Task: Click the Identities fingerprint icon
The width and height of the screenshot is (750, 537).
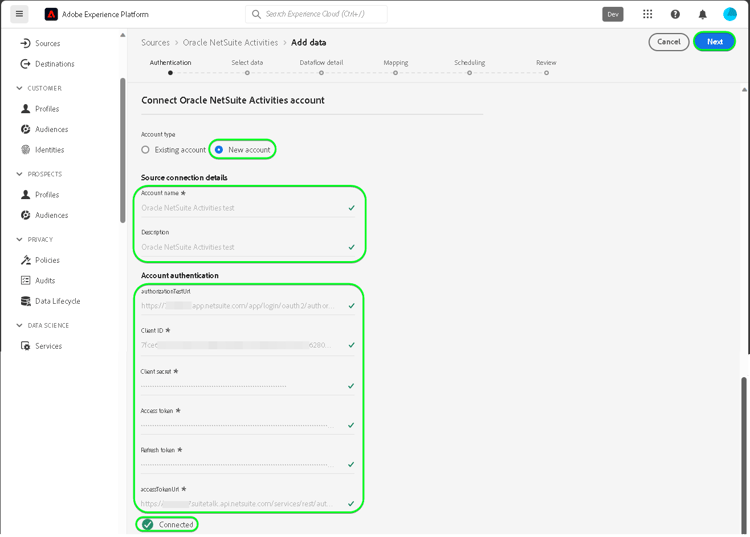Action: 25,150
